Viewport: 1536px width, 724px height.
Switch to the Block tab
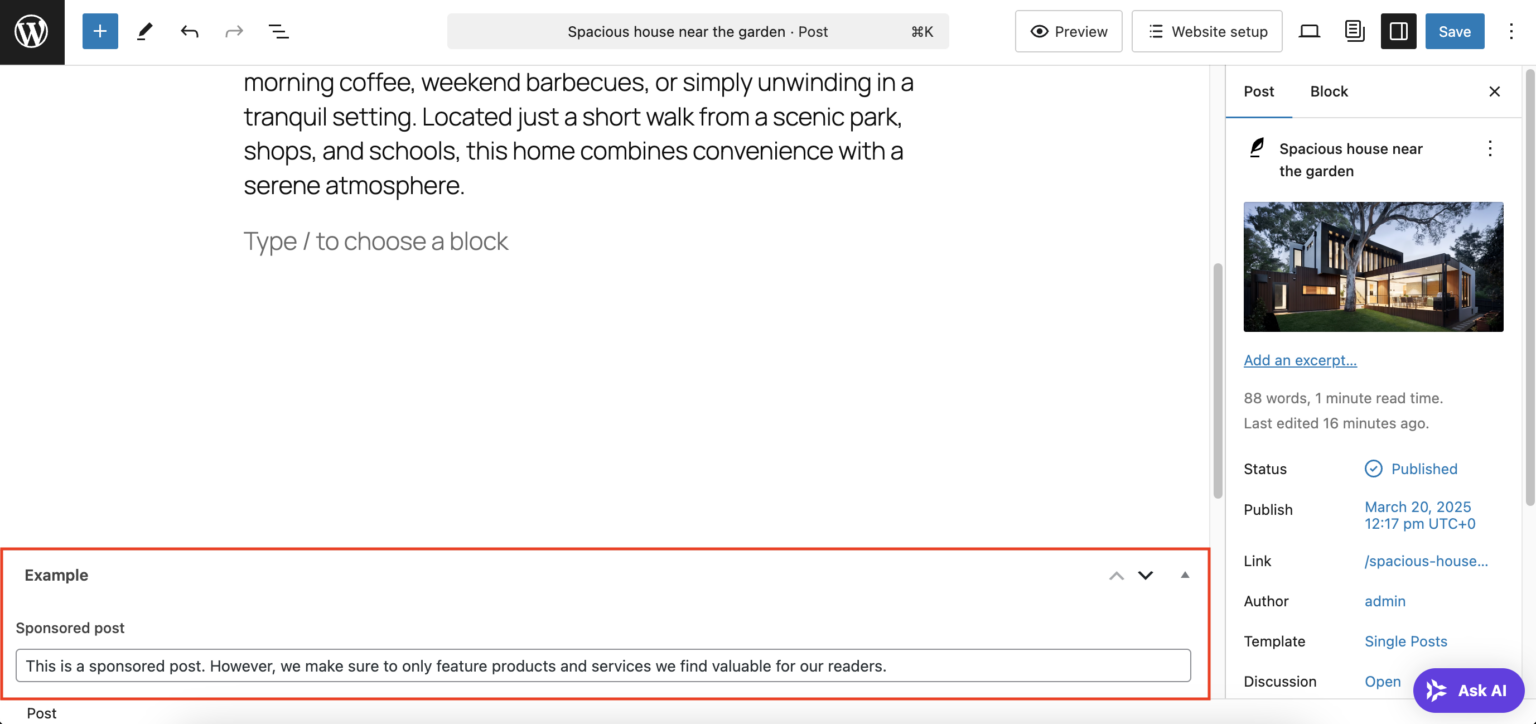pos(1329,91)
